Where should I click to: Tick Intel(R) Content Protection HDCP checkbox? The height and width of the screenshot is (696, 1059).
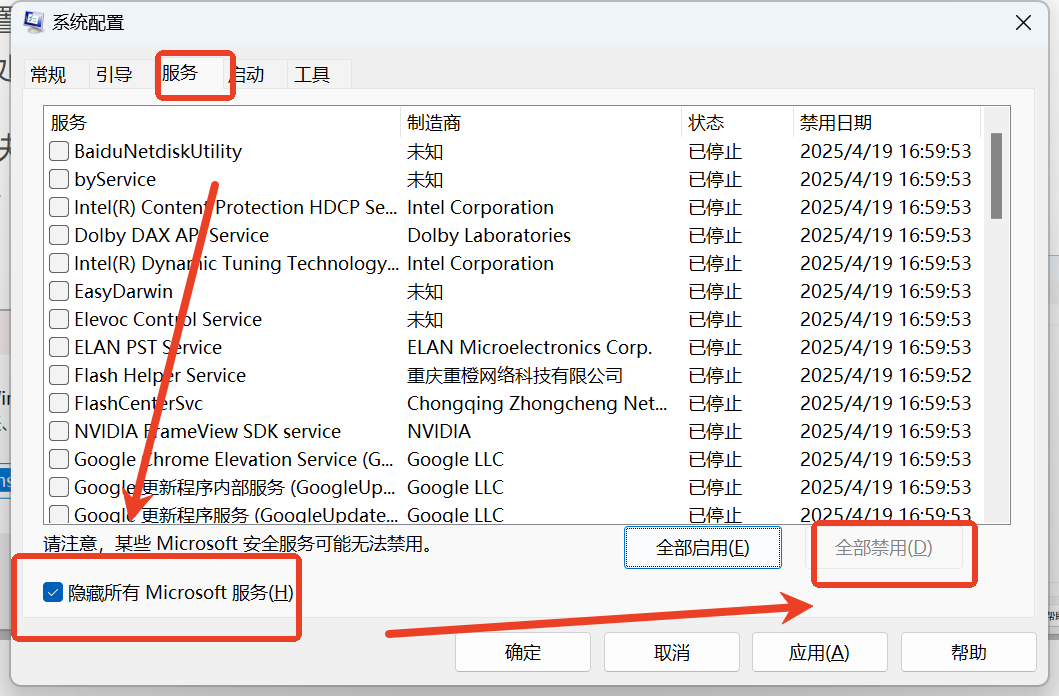[59, 207]
